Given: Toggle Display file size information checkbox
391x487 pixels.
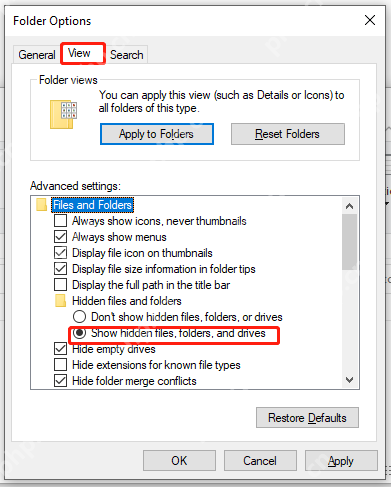Looking at the screenshot, I should 60,269.
